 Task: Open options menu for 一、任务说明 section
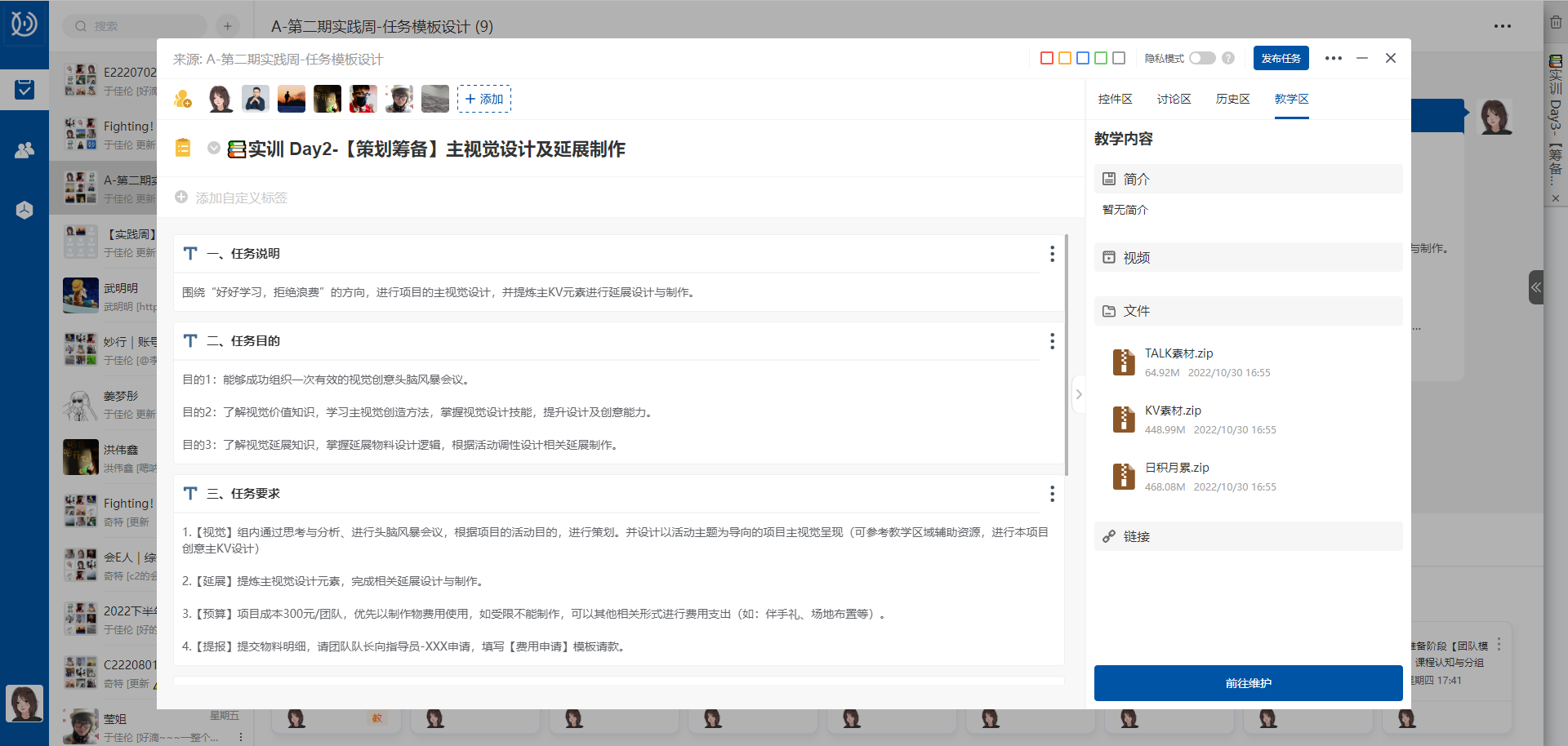point(1052,254)
